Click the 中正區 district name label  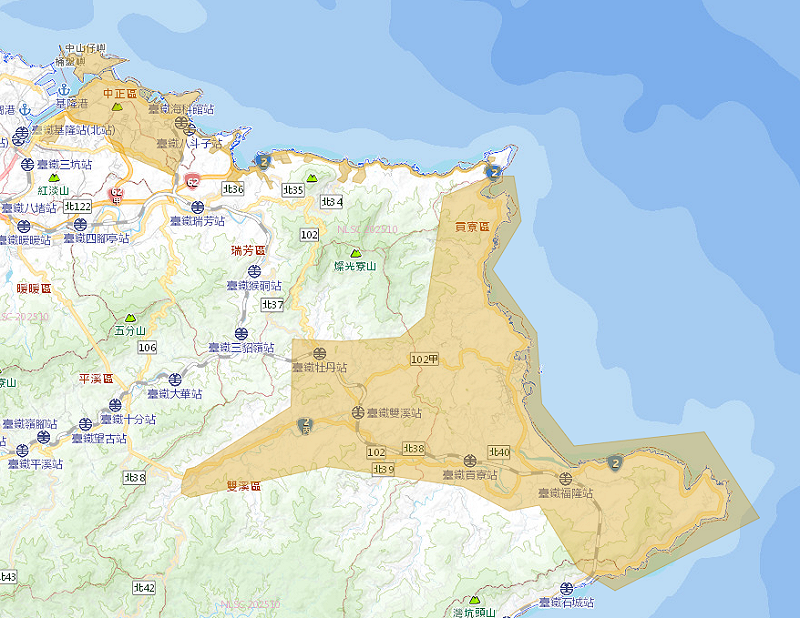[x=120, y=94]
